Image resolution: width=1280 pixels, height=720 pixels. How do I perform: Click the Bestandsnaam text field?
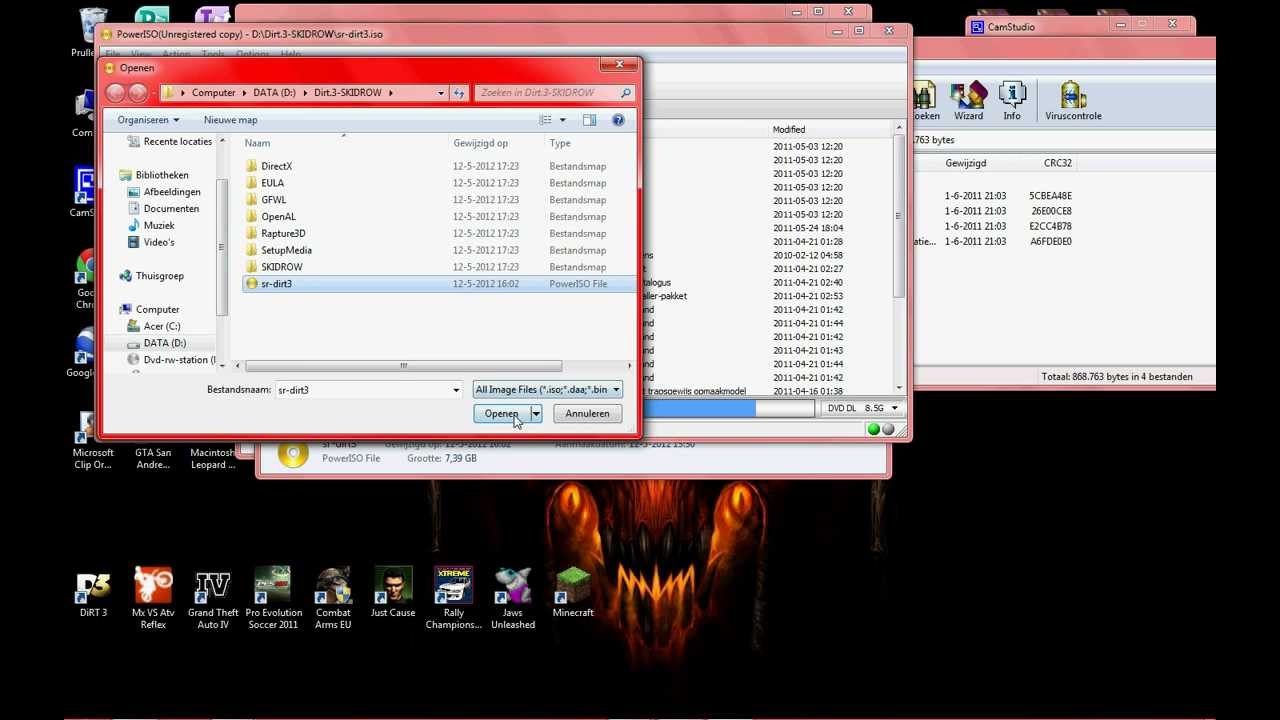point(362,390)
